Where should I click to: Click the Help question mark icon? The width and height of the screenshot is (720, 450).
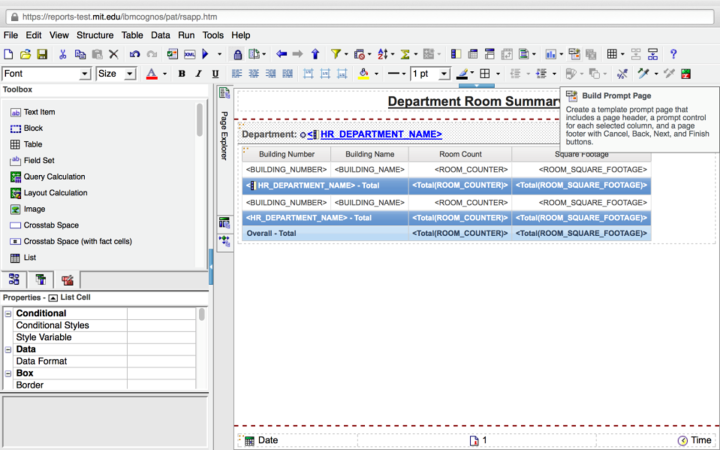pos(673,54)
